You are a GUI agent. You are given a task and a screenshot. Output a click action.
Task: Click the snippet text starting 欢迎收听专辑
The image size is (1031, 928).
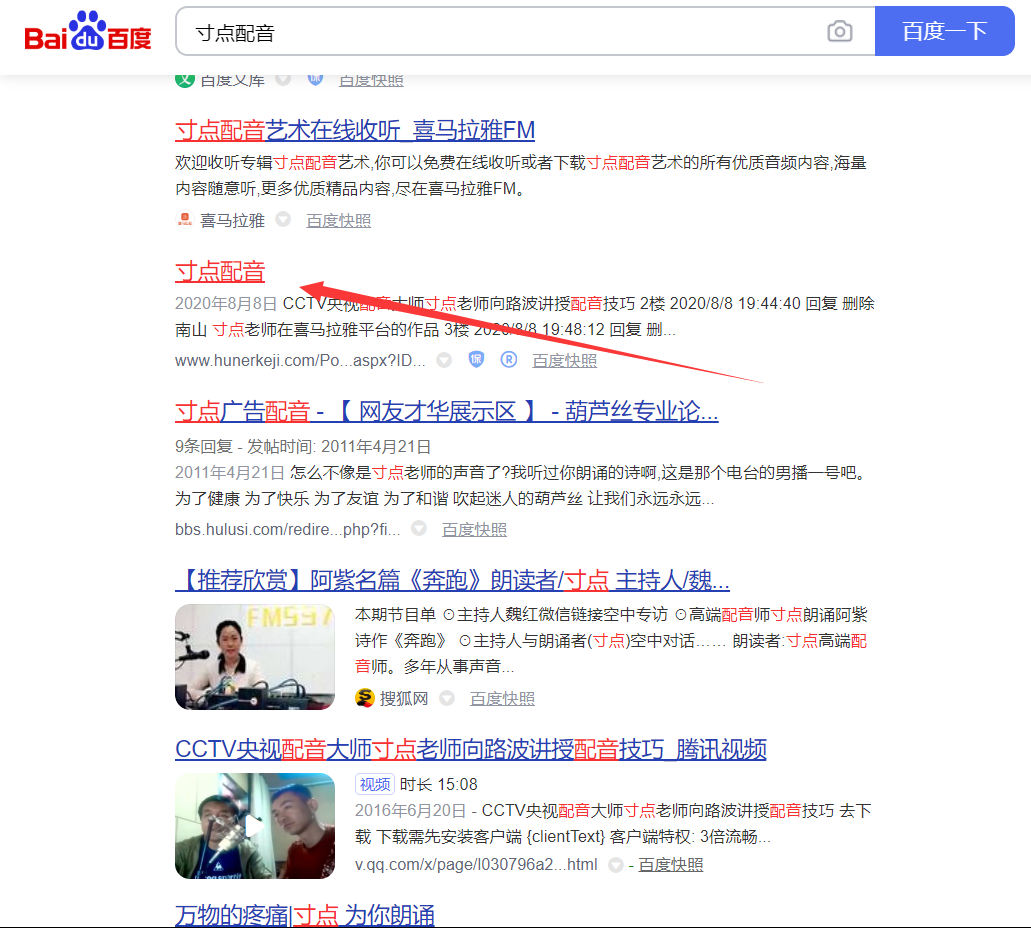(x=521, y=176)
